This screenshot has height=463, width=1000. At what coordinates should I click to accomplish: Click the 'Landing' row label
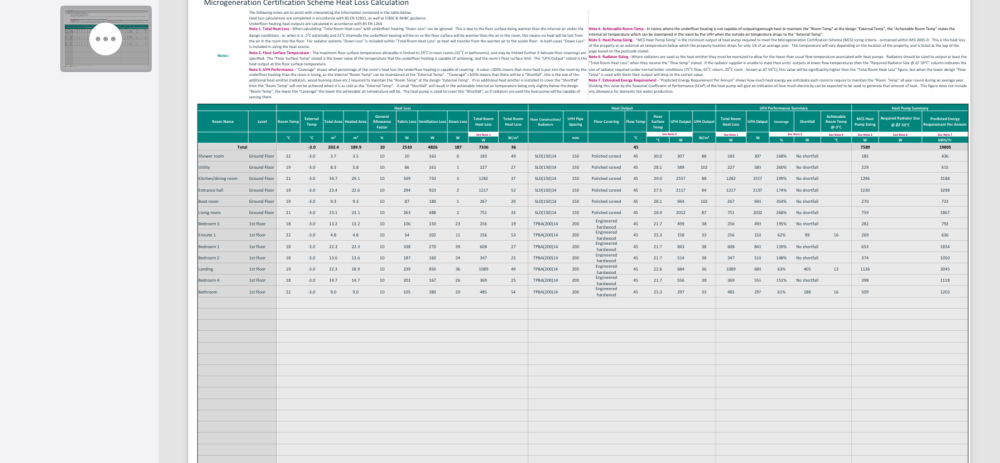(205, 269)
